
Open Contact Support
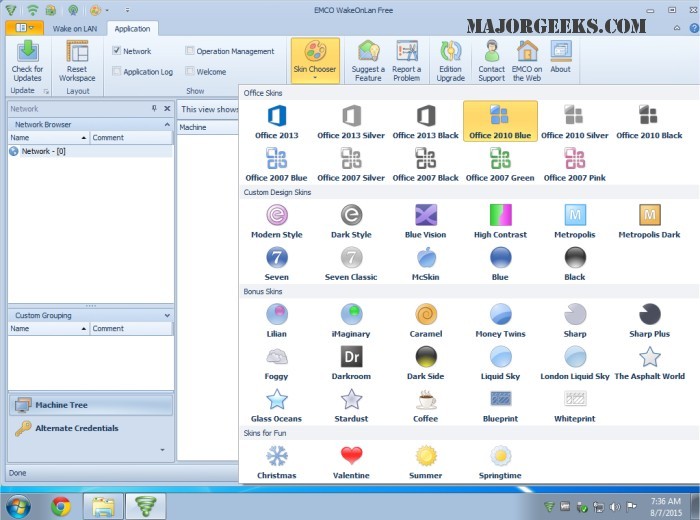[x=492, y=61]
